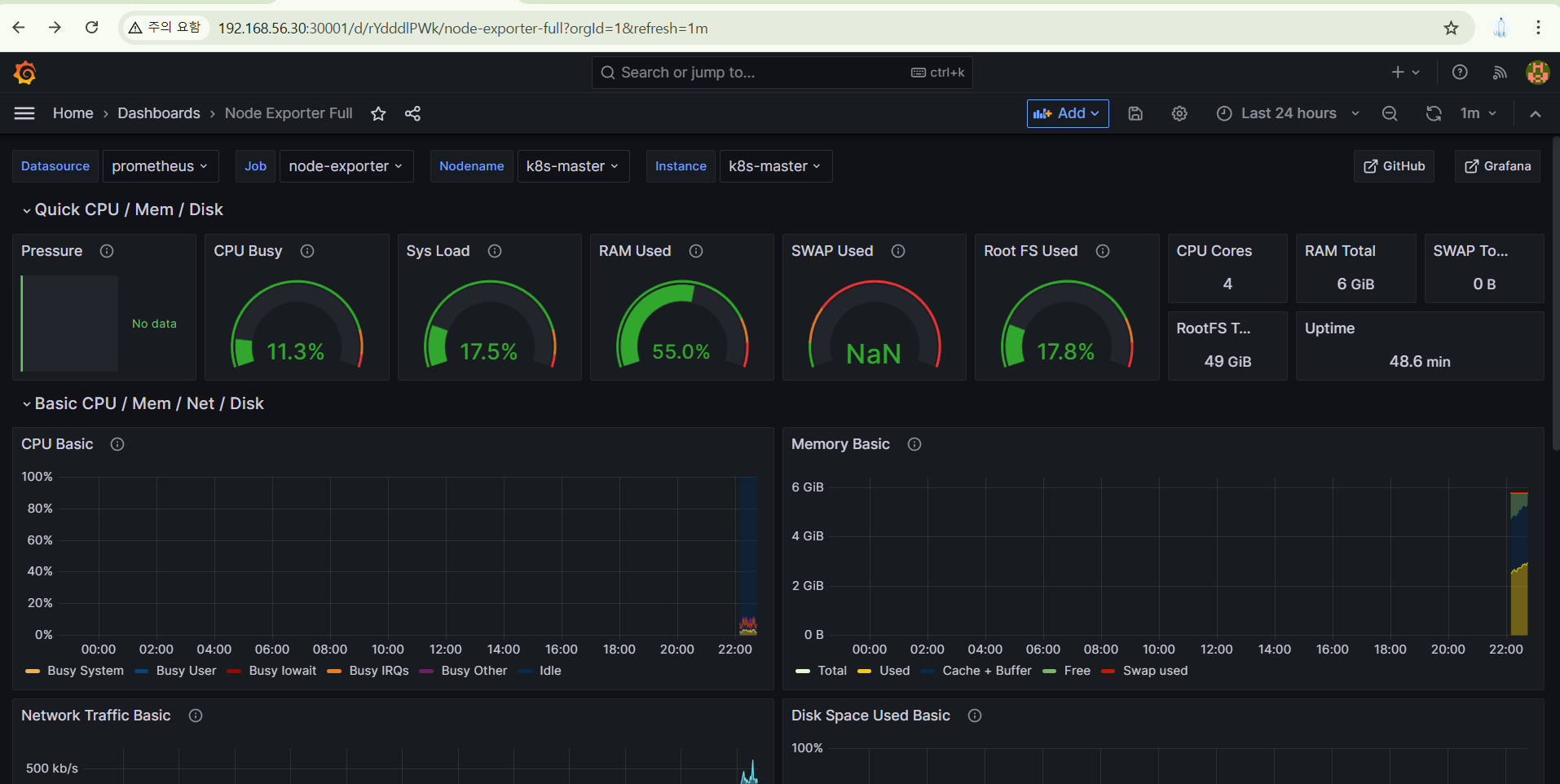
Task: Collapse the top navigation with the chevron
Action: (x=1536, y=113)
